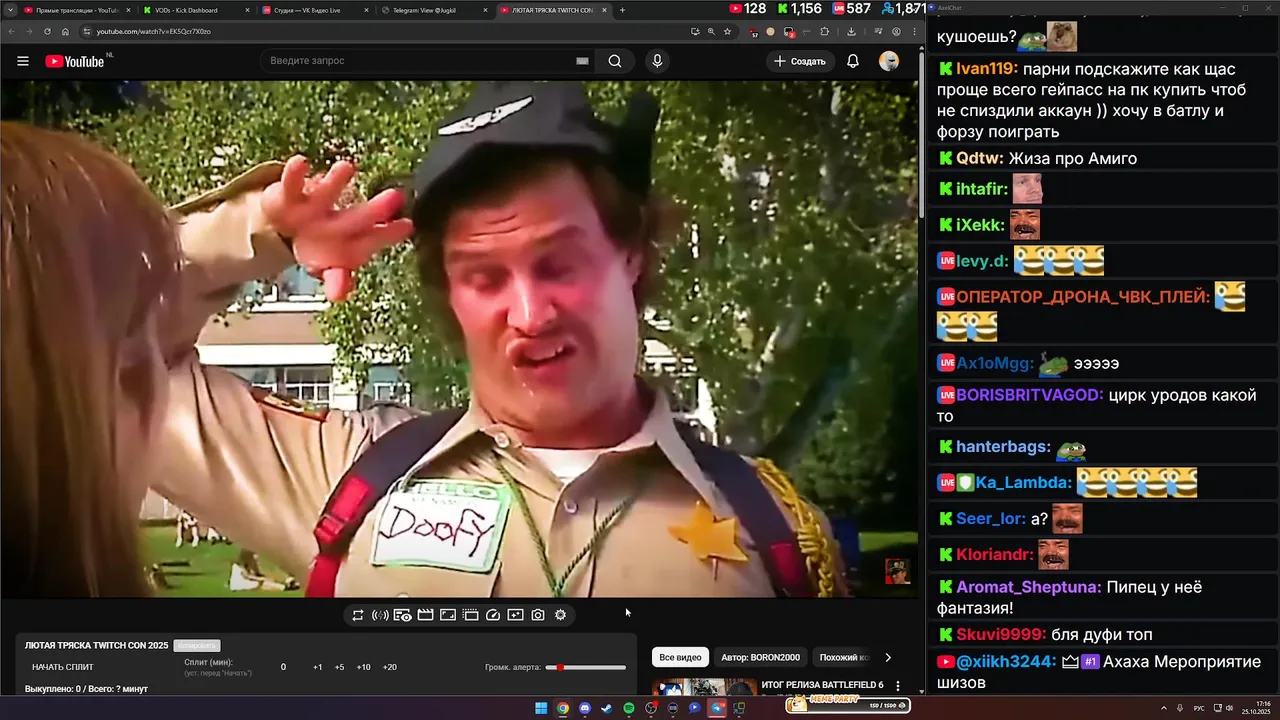Switch input language 'РУС' in tray
The height and width of the screenshot is (720, 1280).
pyautogui.click(x=1199, y=708)
